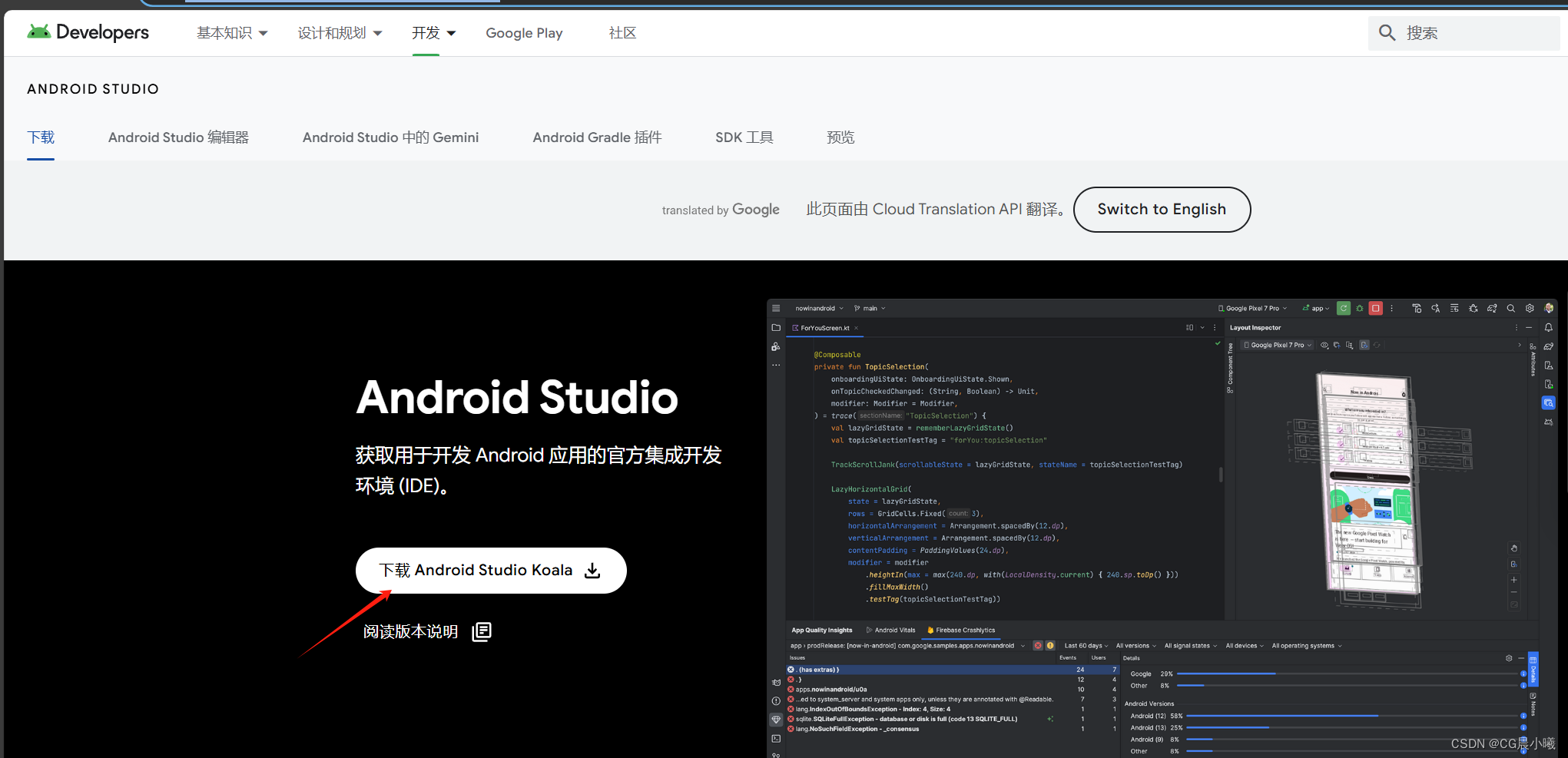
Task: Open All signal states filter
Action: tap(1190, 646)
